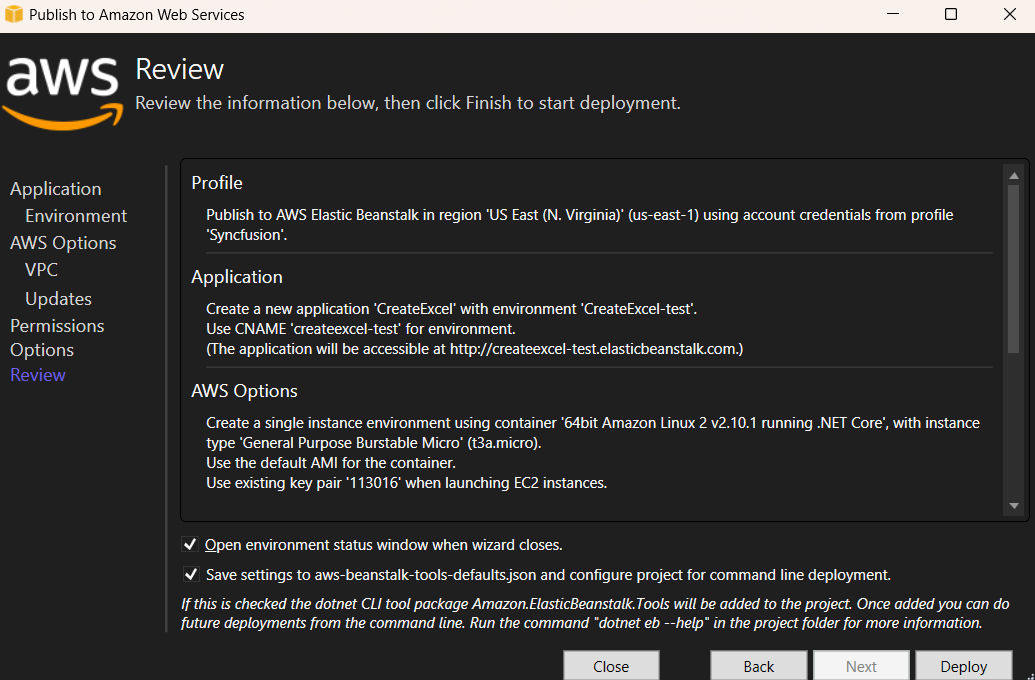Select the Review wizard step

[38, 375]
